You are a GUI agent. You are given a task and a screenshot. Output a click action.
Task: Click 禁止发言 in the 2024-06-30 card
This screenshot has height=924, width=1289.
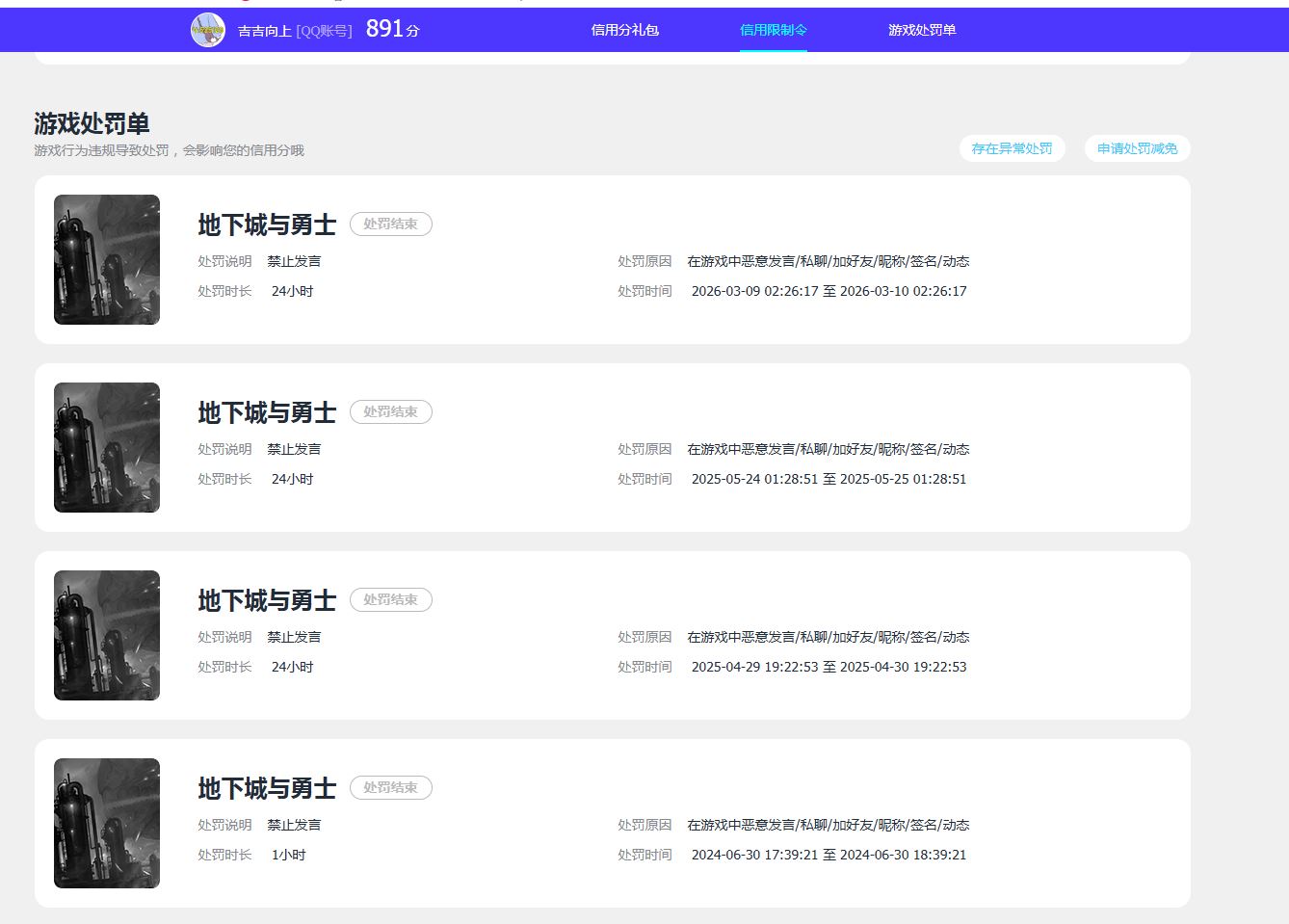coord(294,825)
